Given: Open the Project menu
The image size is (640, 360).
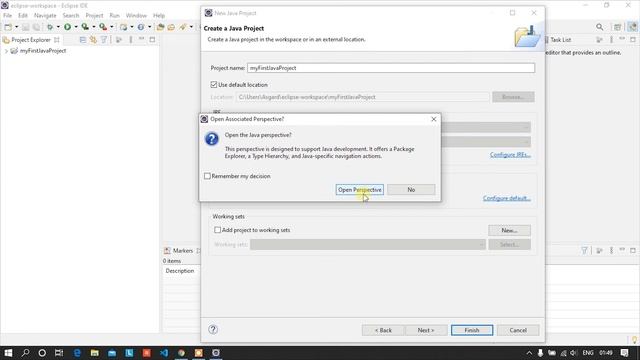Looking at the screenshot, I should coord(94,16).
